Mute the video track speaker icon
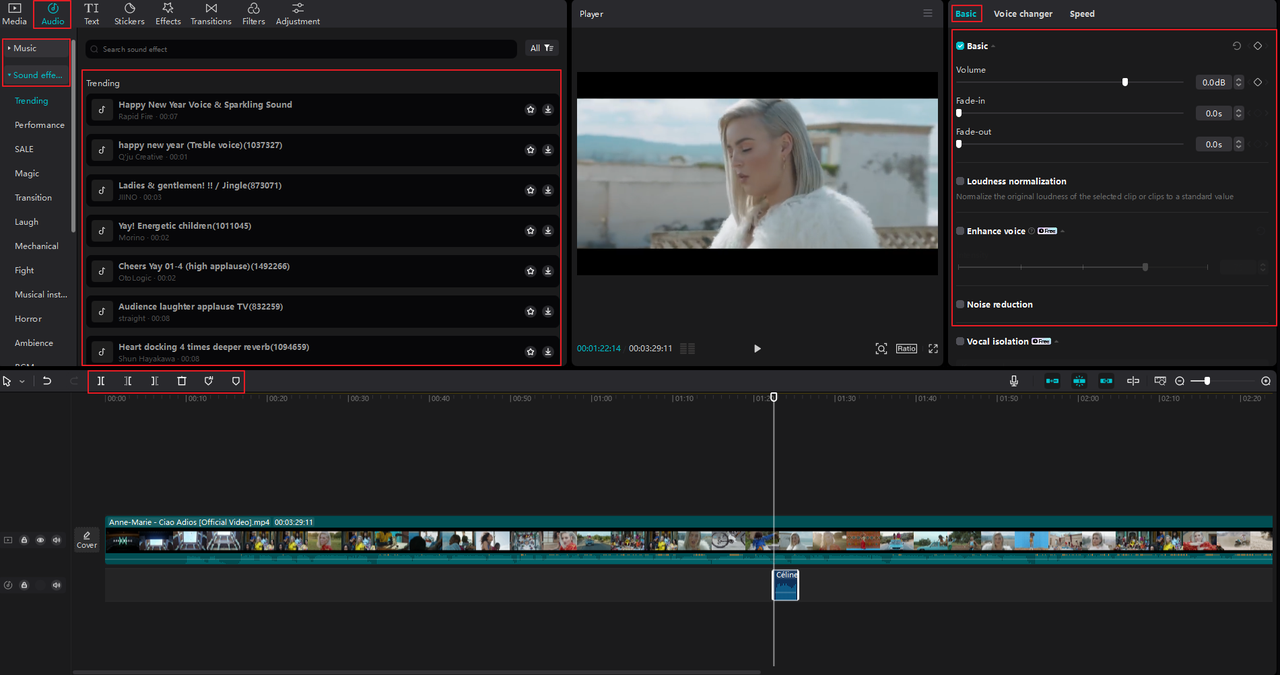This screenshot has height=675, width=1280. tap(57, 540)
